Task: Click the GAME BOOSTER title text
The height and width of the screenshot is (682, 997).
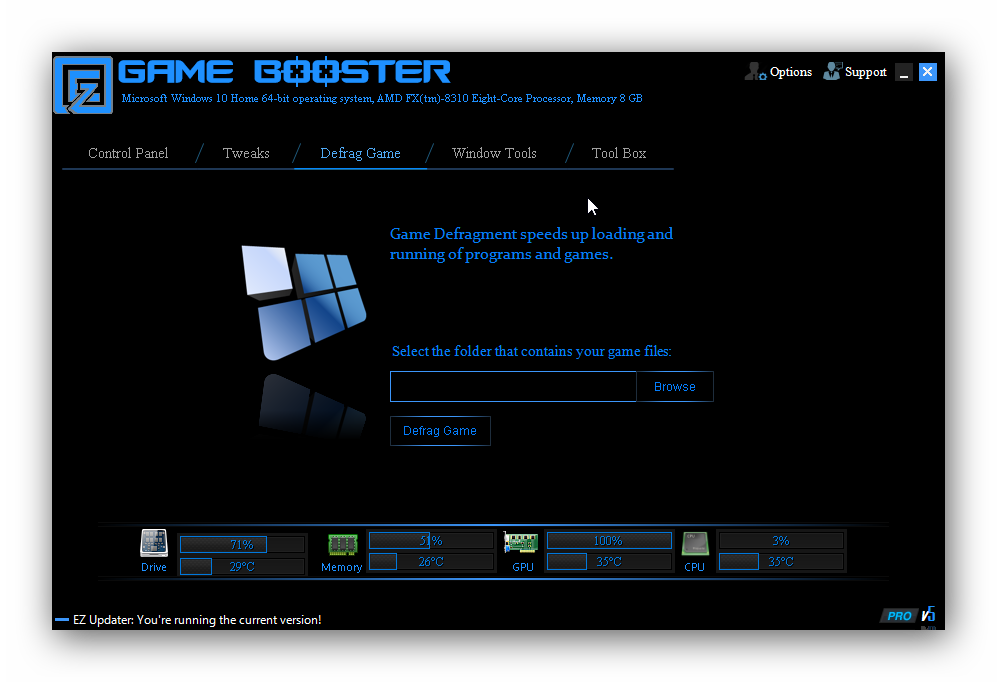Action: click(x=284, y=72)
